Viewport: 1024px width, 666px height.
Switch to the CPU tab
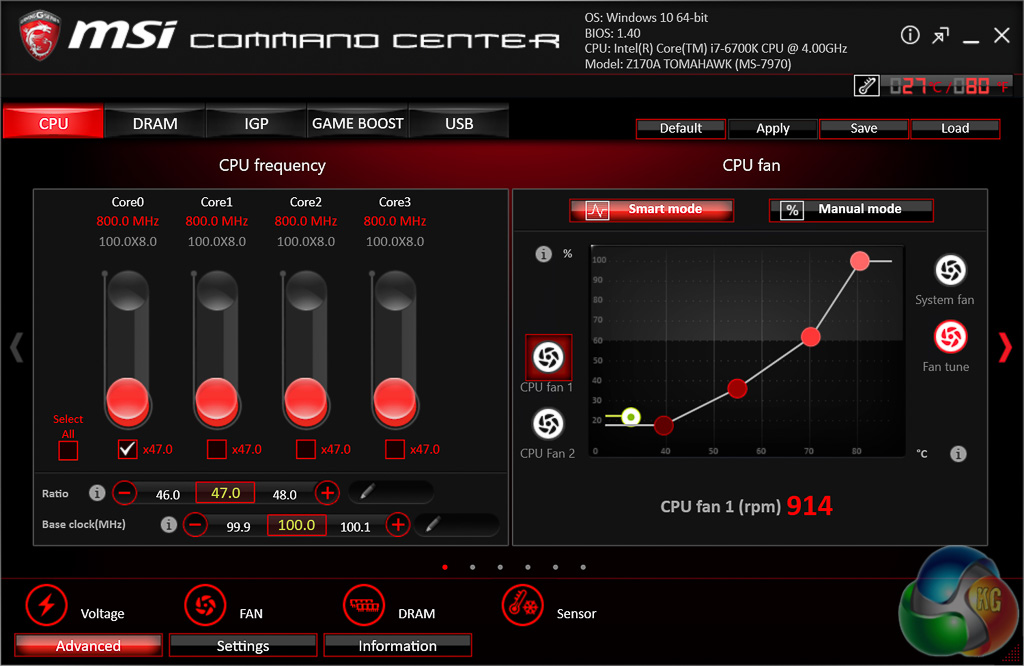pos(53,122)
